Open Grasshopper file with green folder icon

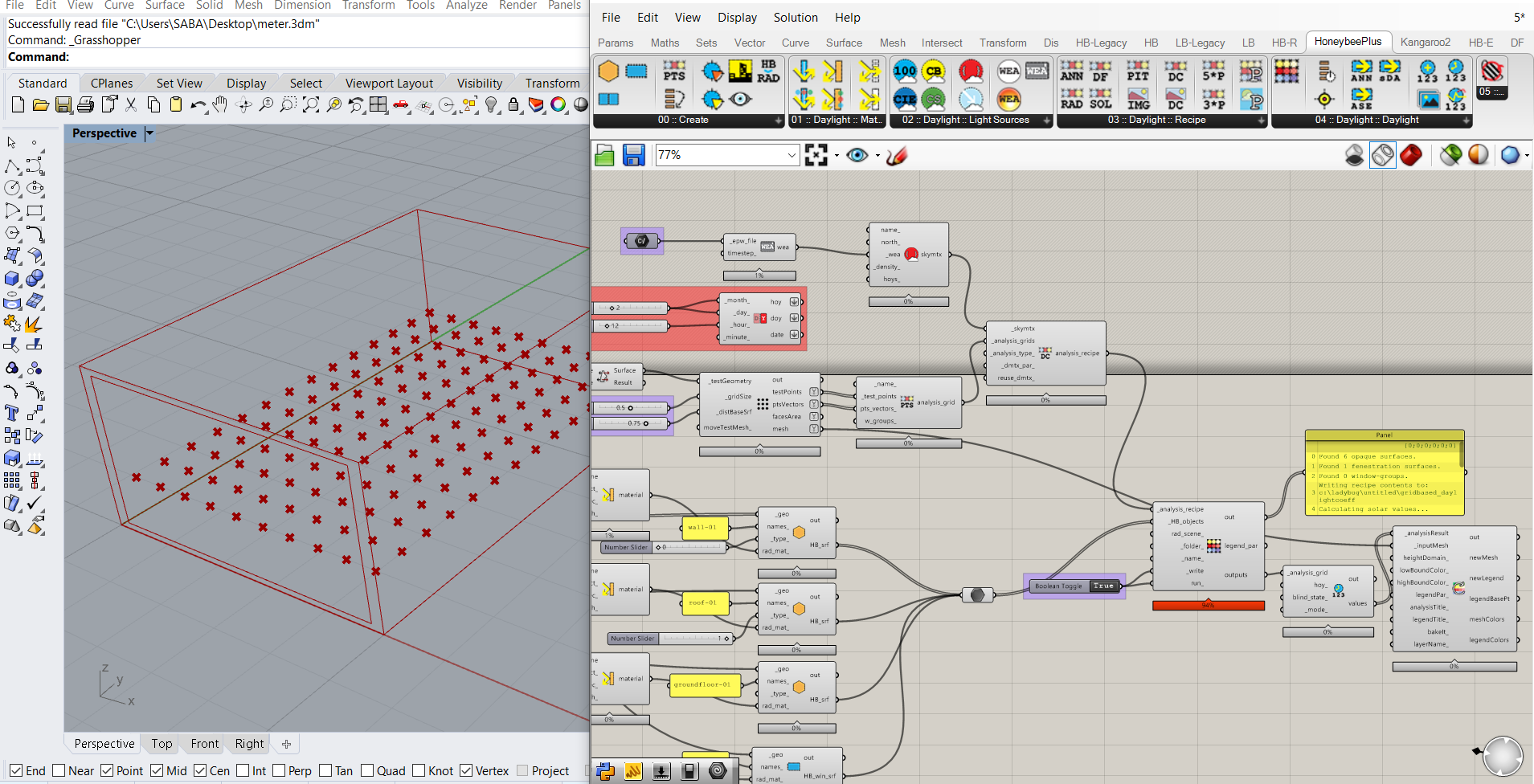click(604, 155)
